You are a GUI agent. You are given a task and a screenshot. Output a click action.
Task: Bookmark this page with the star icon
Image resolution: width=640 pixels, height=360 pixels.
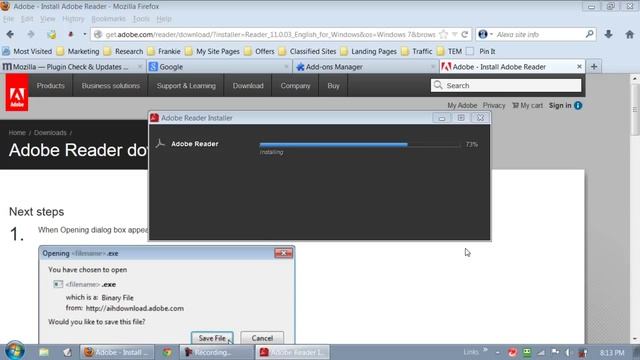(444, 35)
